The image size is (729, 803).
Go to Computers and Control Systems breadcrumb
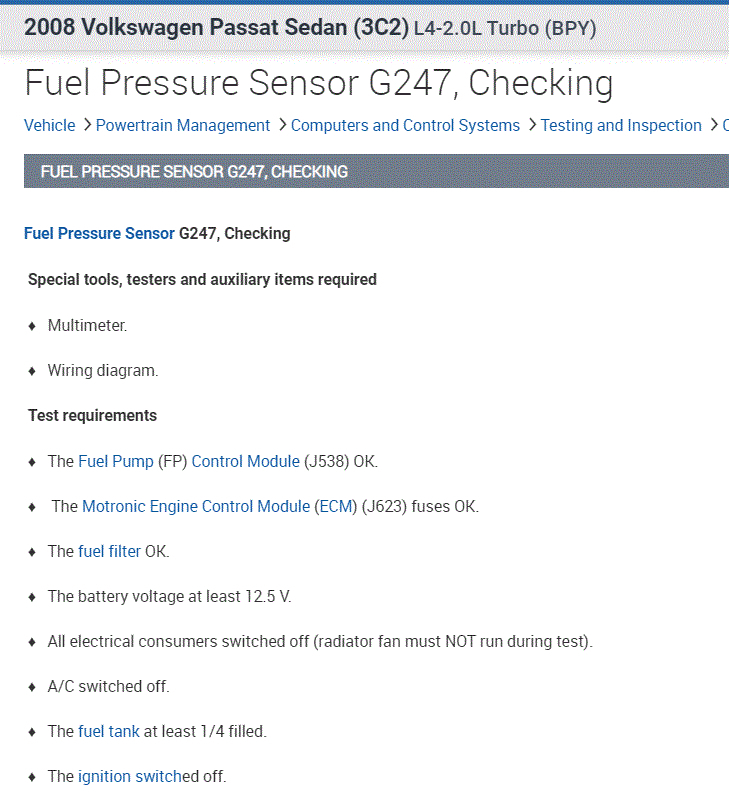click(405, 125)
